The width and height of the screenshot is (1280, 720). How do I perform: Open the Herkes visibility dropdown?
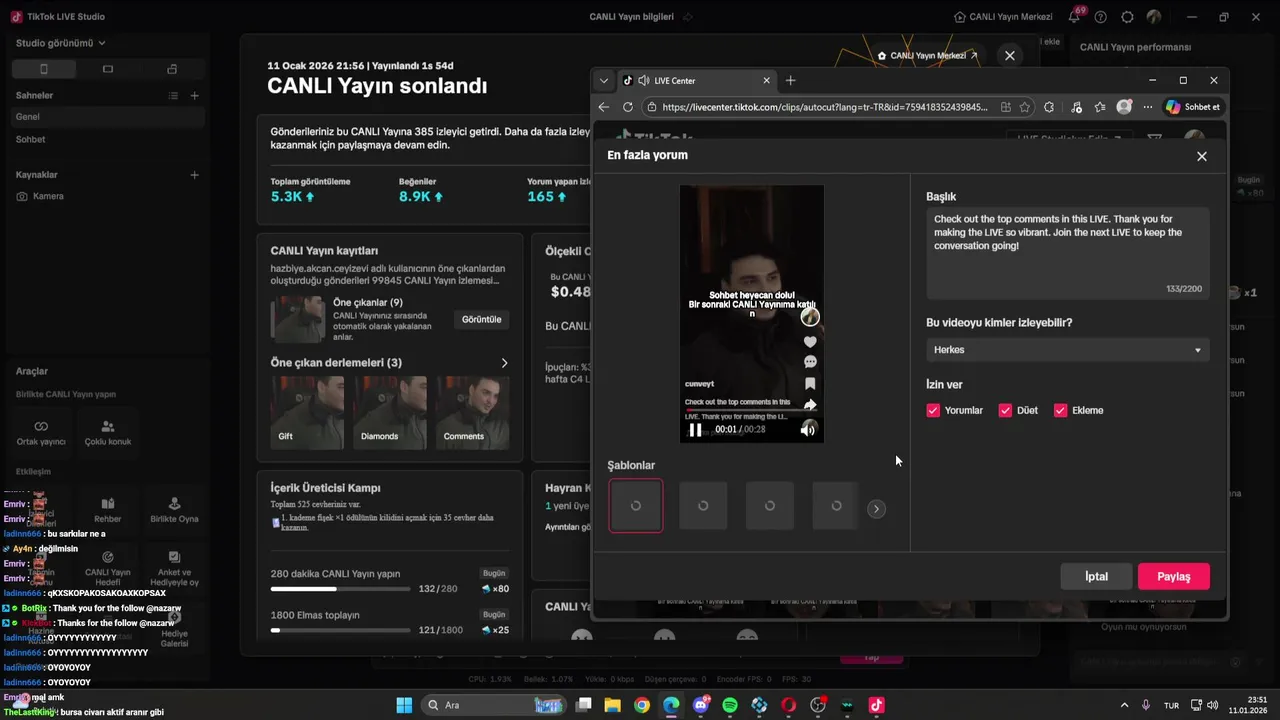(x=1067, y=350)
